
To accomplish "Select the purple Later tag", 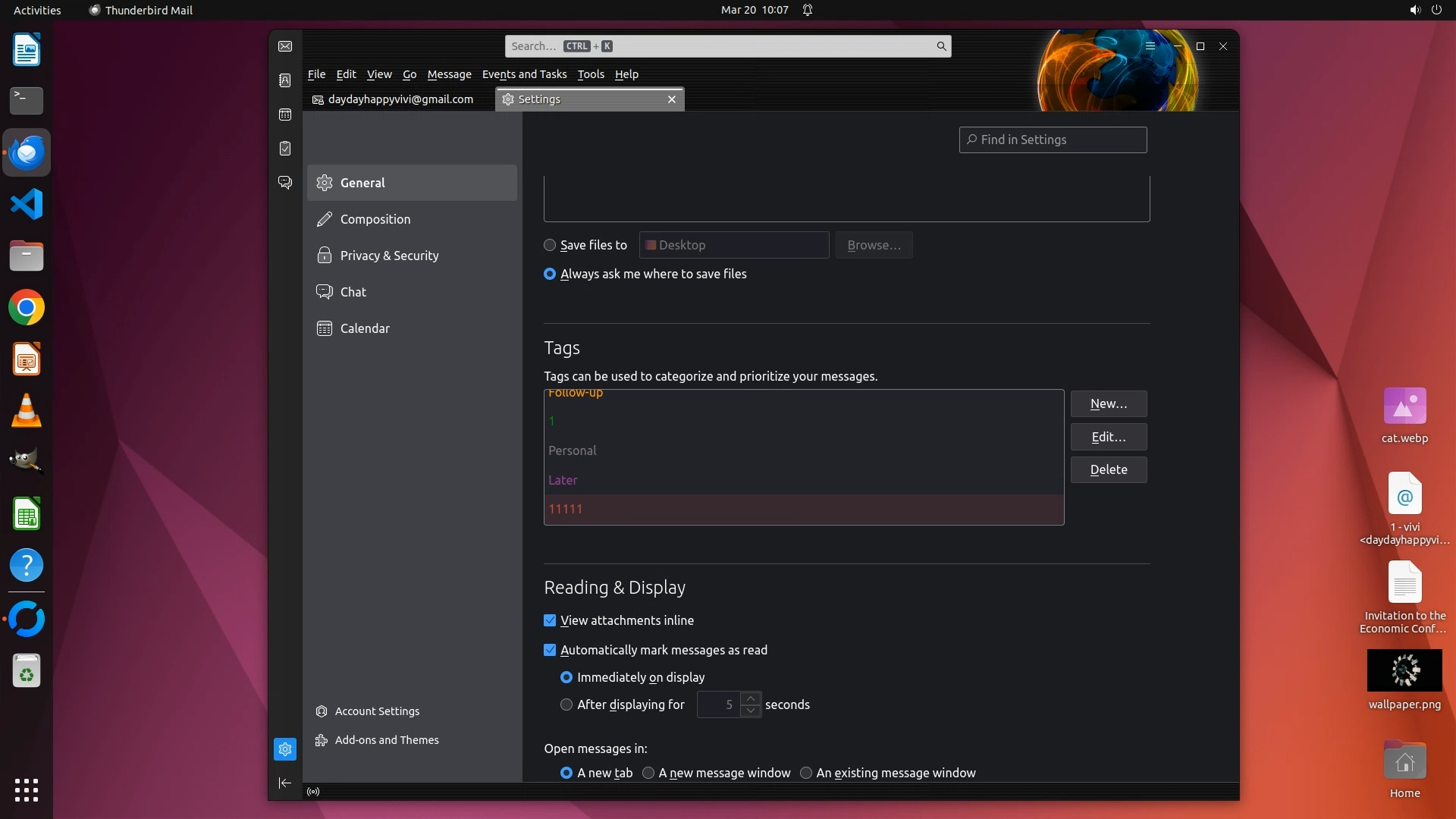I will pos(563,480).
